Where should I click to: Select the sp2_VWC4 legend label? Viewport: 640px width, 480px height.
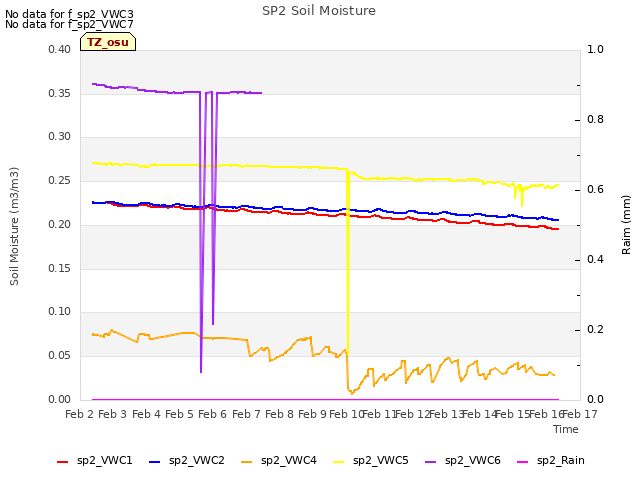click(289, 461)
